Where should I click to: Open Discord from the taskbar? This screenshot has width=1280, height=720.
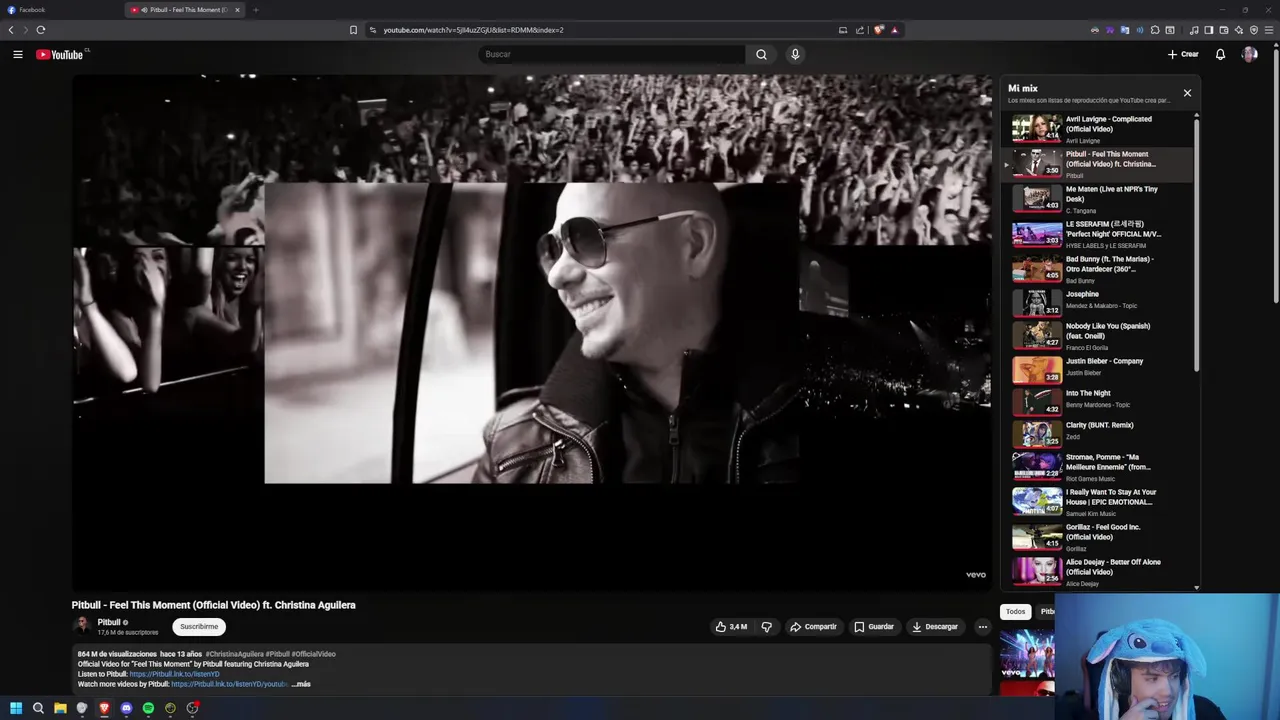(x=126, y=708)
